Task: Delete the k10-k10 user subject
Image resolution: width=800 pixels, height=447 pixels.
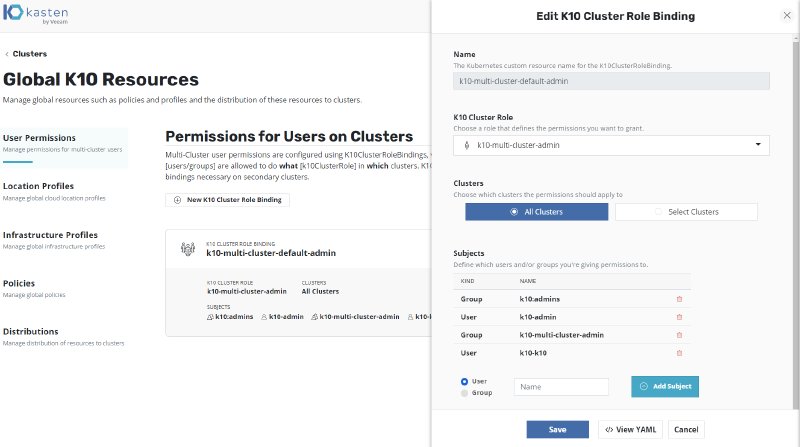Action: click(679, 353)
